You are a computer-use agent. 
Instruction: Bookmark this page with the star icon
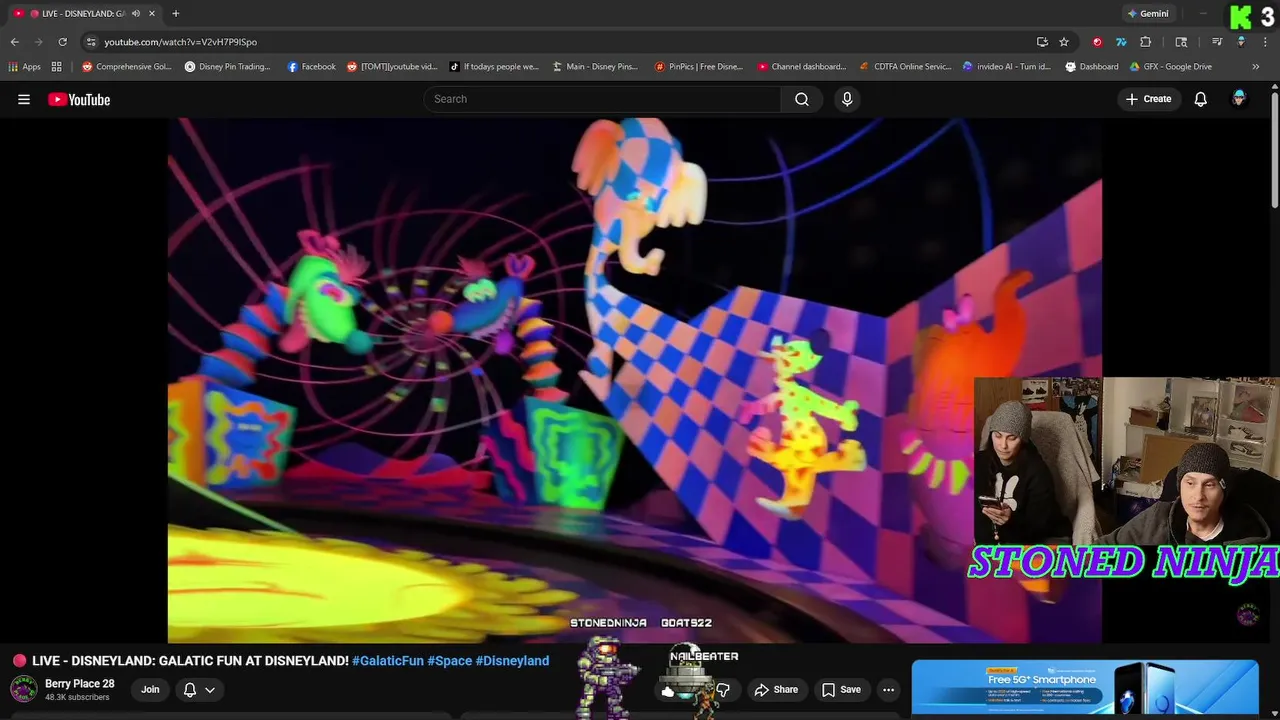point(1064,42)
